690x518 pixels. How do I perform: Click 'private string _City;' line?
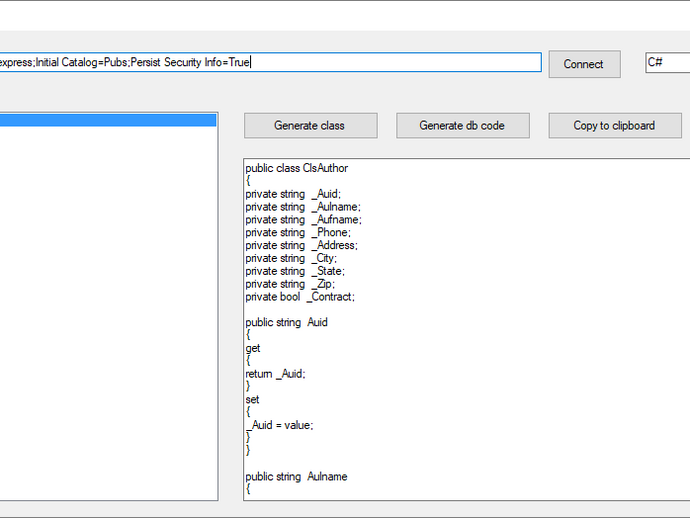291,258
